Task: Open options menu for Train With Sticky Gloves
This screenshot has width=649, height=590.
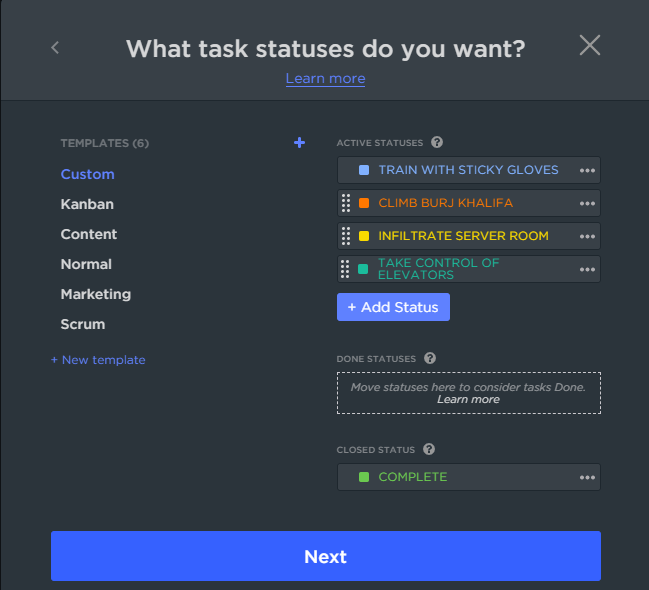Action: click(587, 170)
